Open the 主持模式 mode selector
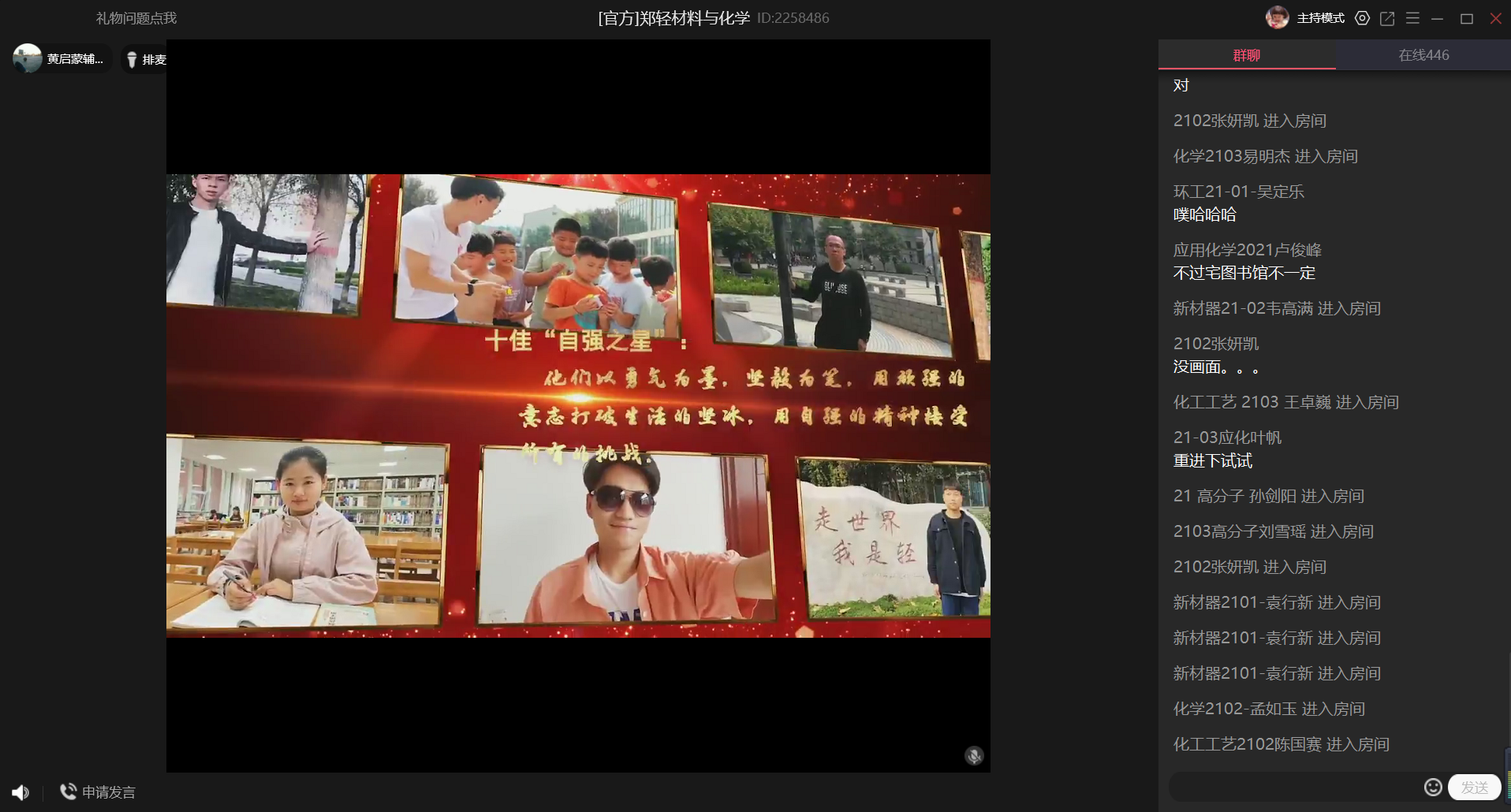This screenshot has width=1511, height=812. pyautogui.click(x=1320, y=18)
